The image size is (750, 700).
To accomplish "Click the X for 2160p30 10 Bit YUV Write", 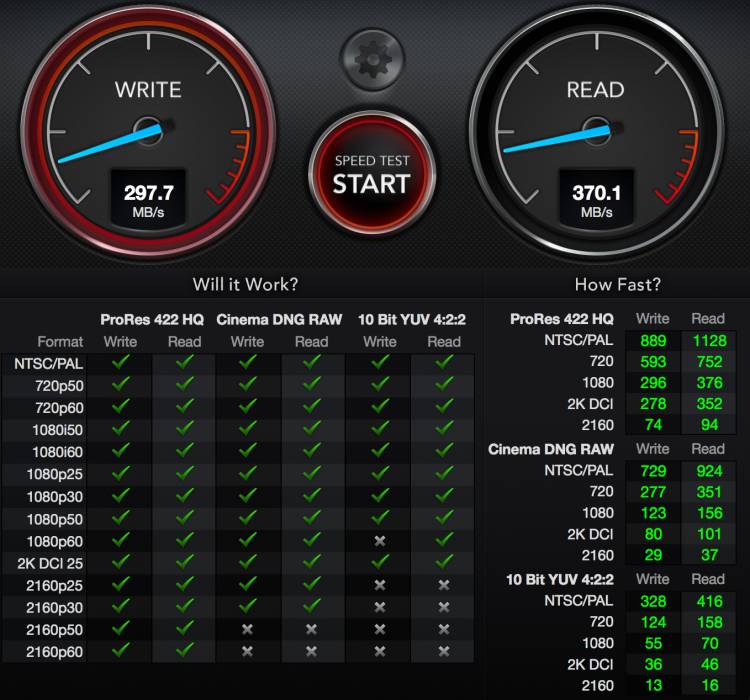I will 380,607.
